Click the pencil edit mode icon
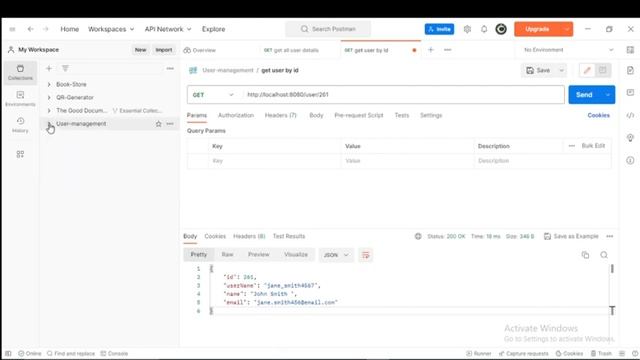Screen dimensions: 640x360 pyautogui.click(x=587, y=71)
